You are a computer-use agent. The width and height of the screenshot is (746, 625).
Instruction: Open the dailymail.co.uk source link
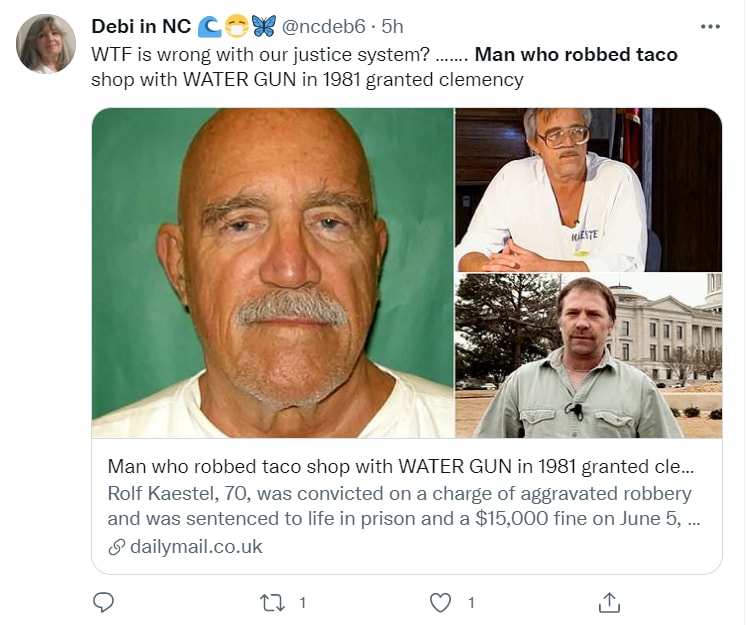tap(196, 546)
